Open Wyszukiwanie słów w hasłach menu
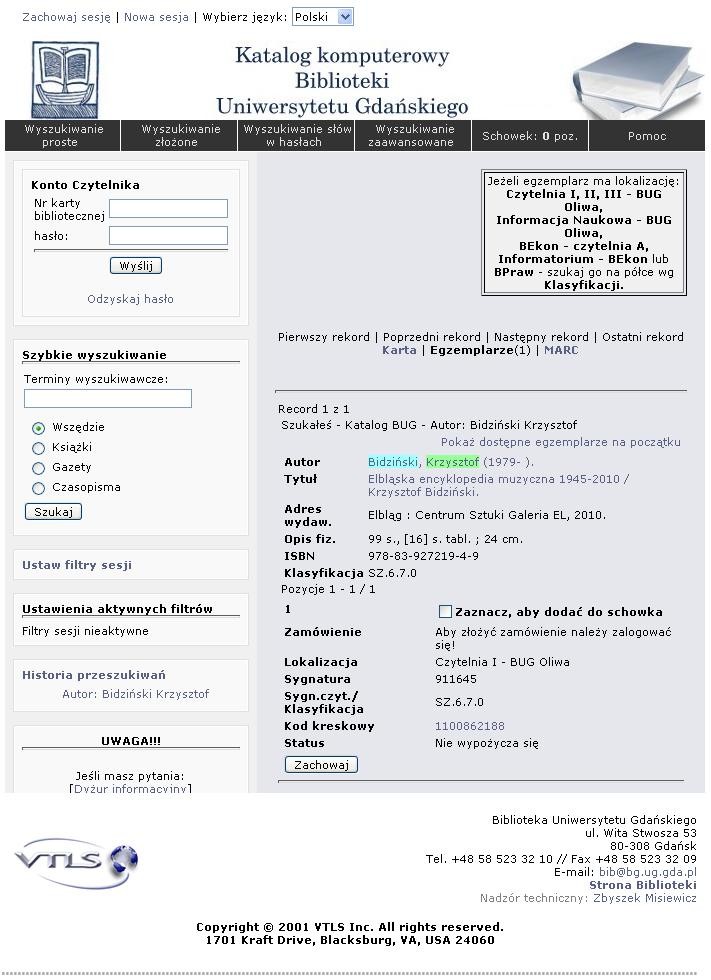Image resolution: width=711 pixels, height=980 pixels. point(296,136)
